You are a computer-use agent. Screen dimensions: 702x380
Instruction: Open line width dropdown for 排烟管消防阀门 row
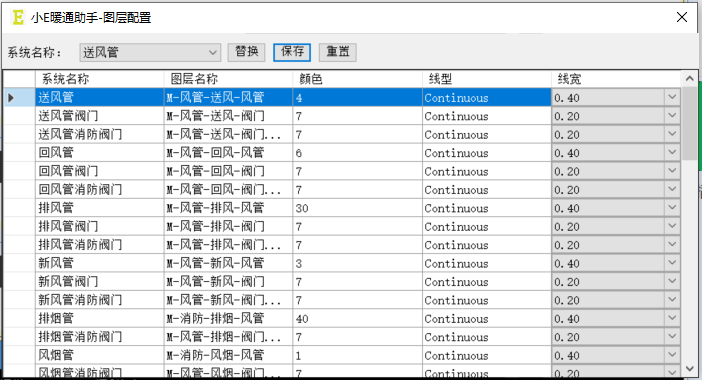672,337
